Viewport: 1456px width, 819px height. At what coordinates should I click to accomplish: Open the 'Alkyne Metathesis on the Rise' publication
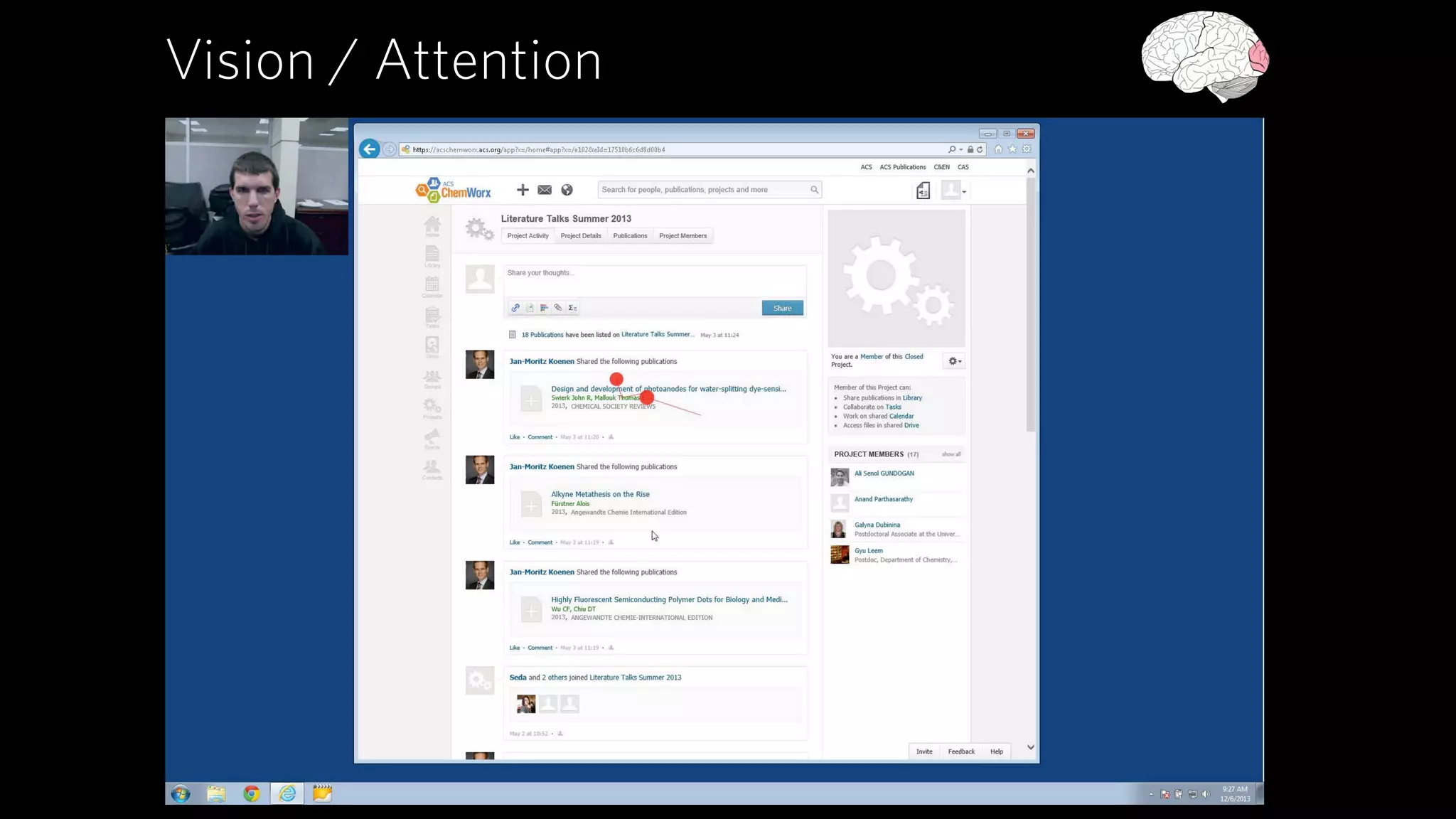[600, 494]
